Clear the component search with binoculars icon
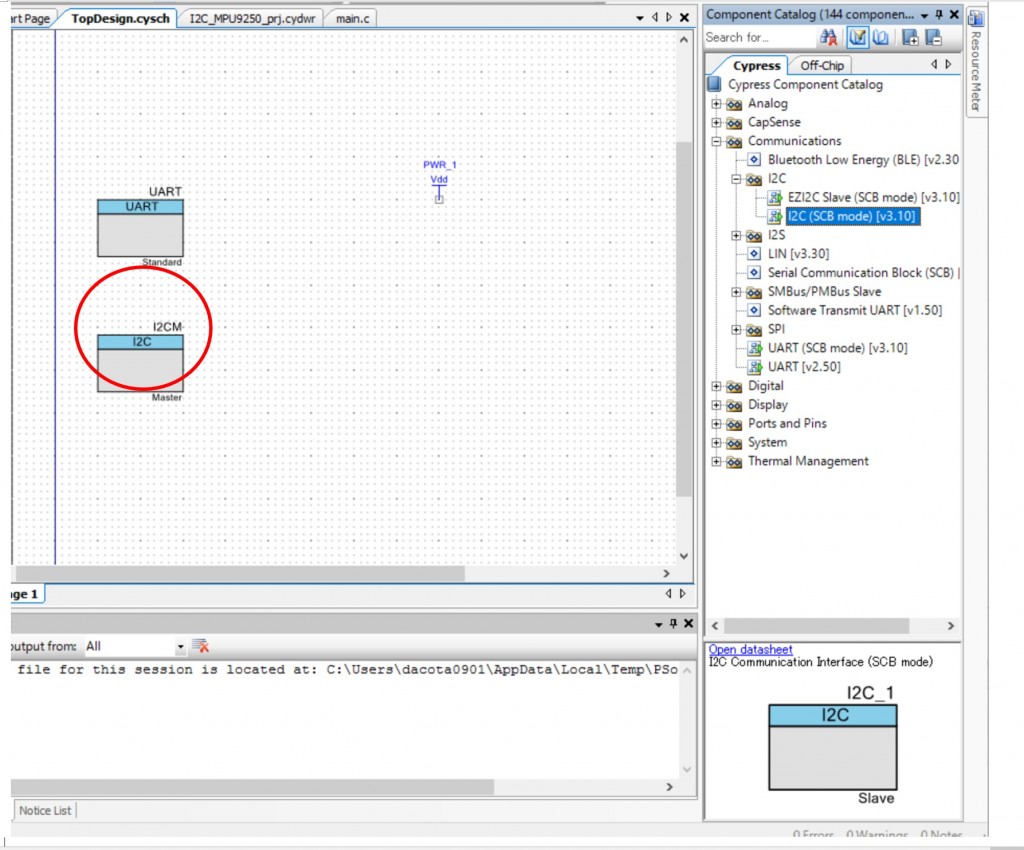1024x850 pixels. point(828,38)
